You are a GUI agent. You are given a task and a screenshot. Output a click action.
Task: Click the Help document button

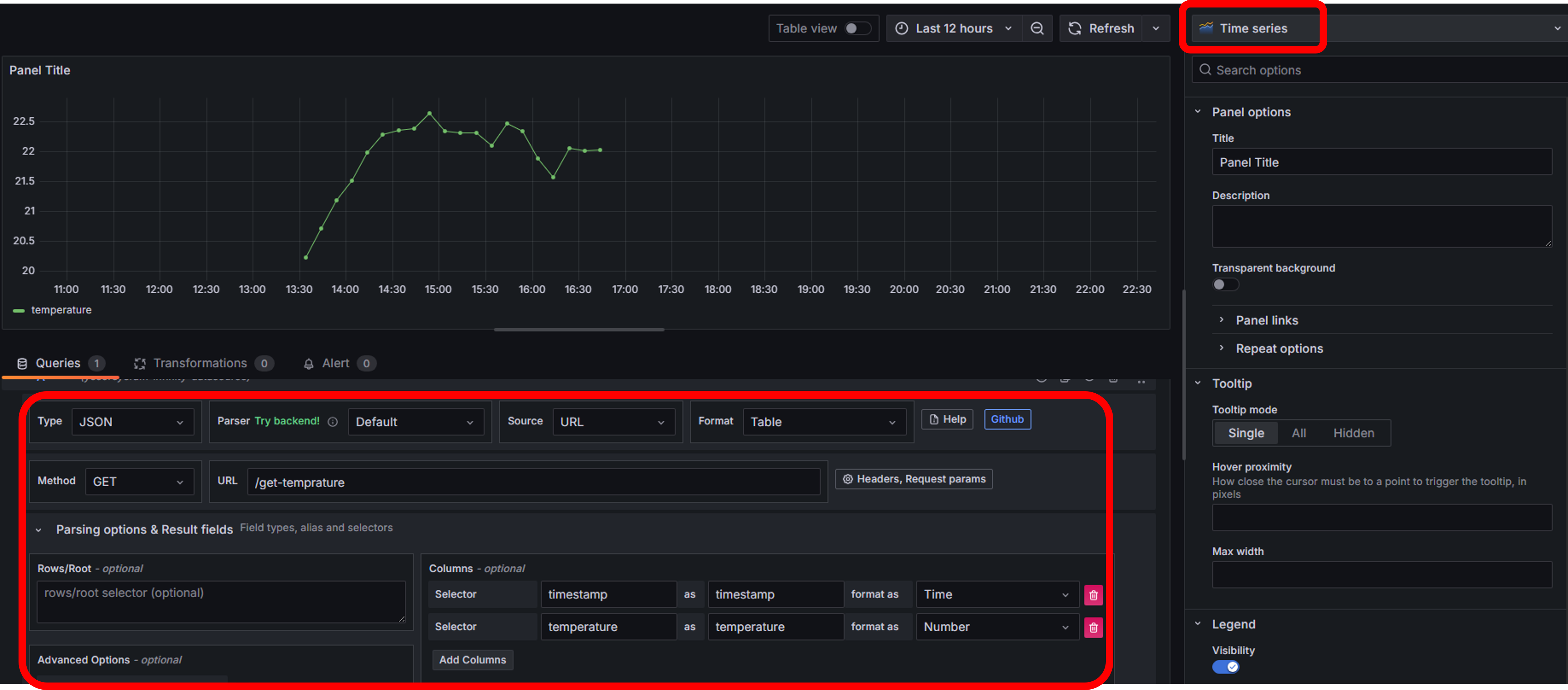click(947, 419)
